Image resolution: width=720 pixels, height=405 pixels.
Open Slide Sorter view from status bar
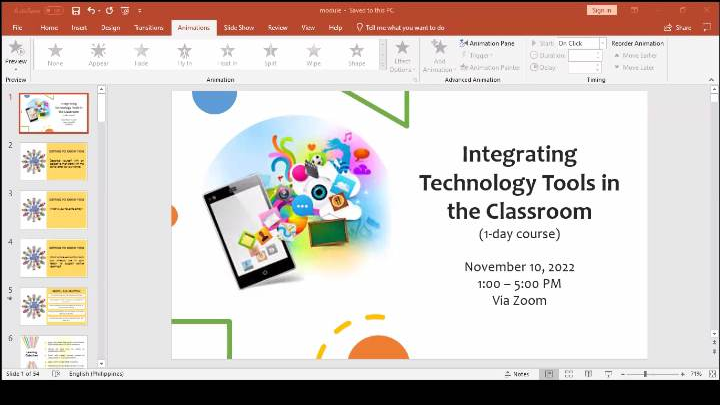tap(568, 374)
